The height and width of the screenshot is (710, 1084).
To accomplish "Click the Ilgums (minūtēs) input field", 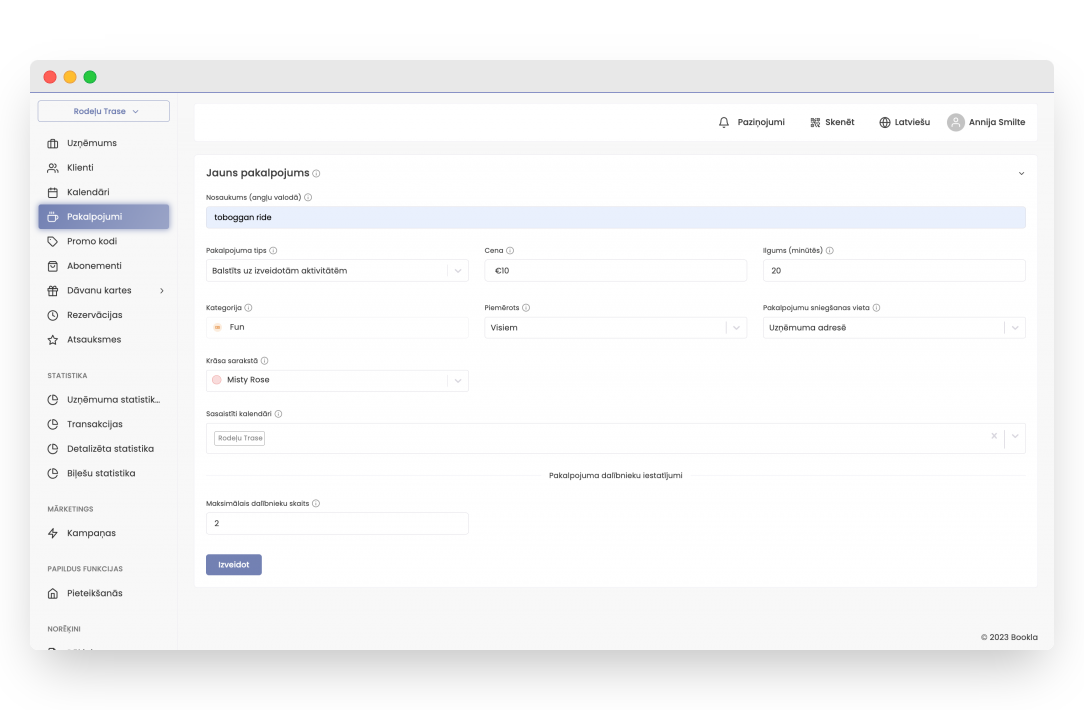I will tap(893, 271).
